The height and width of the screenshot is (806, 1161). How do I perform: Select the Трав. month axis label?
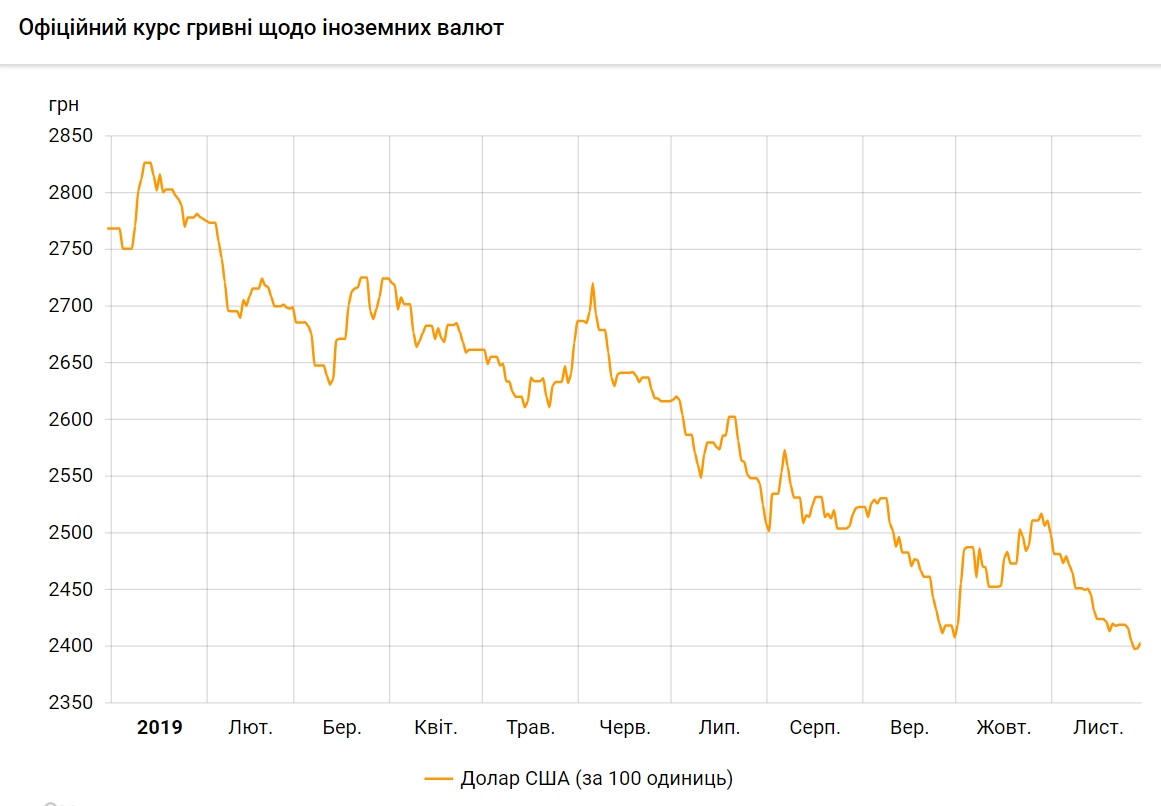(x=530, y=728)
